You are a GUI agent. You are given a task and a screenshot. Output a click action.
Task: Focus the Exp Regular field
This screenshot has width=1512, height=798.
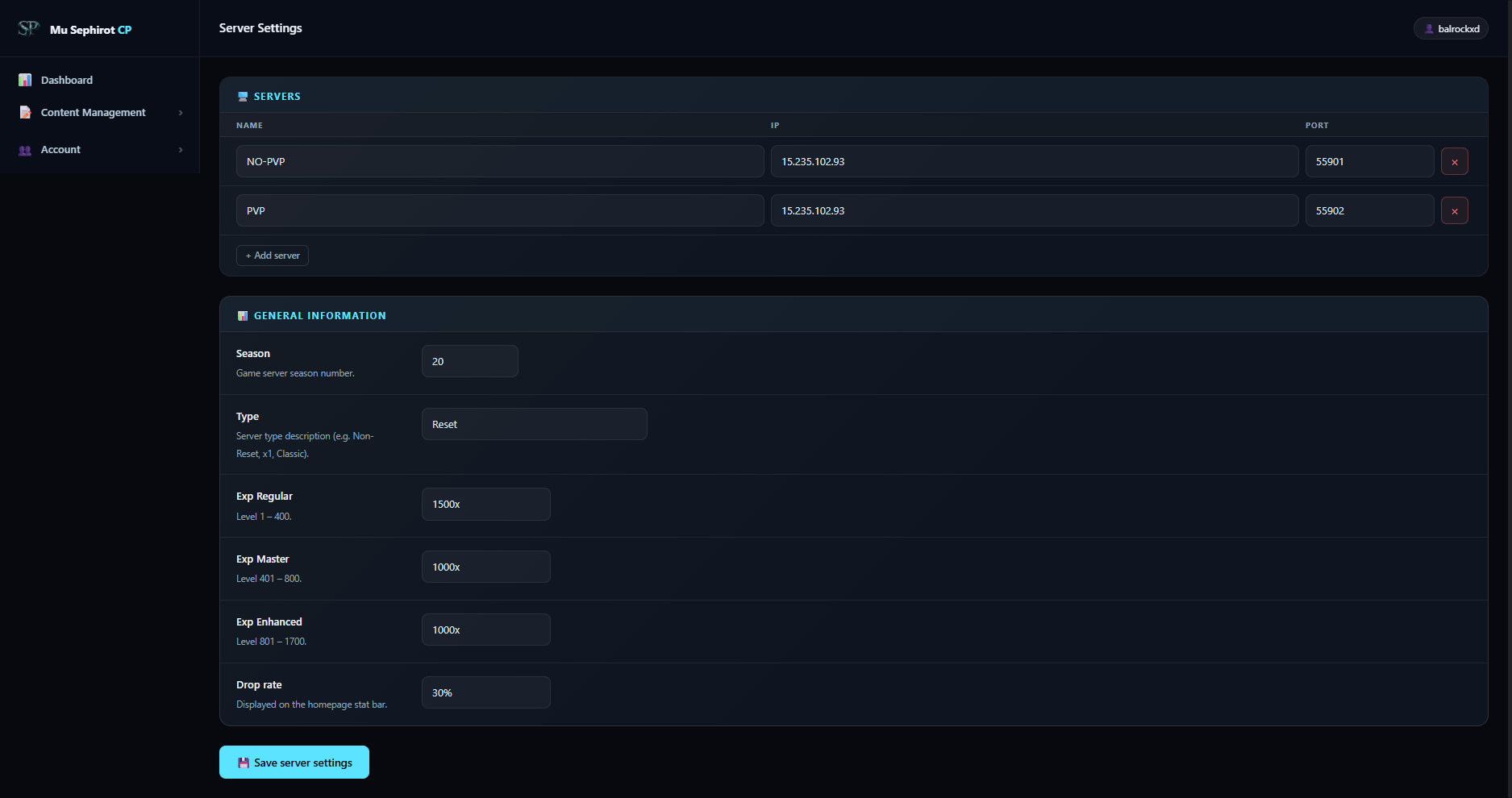coord(485,504)
